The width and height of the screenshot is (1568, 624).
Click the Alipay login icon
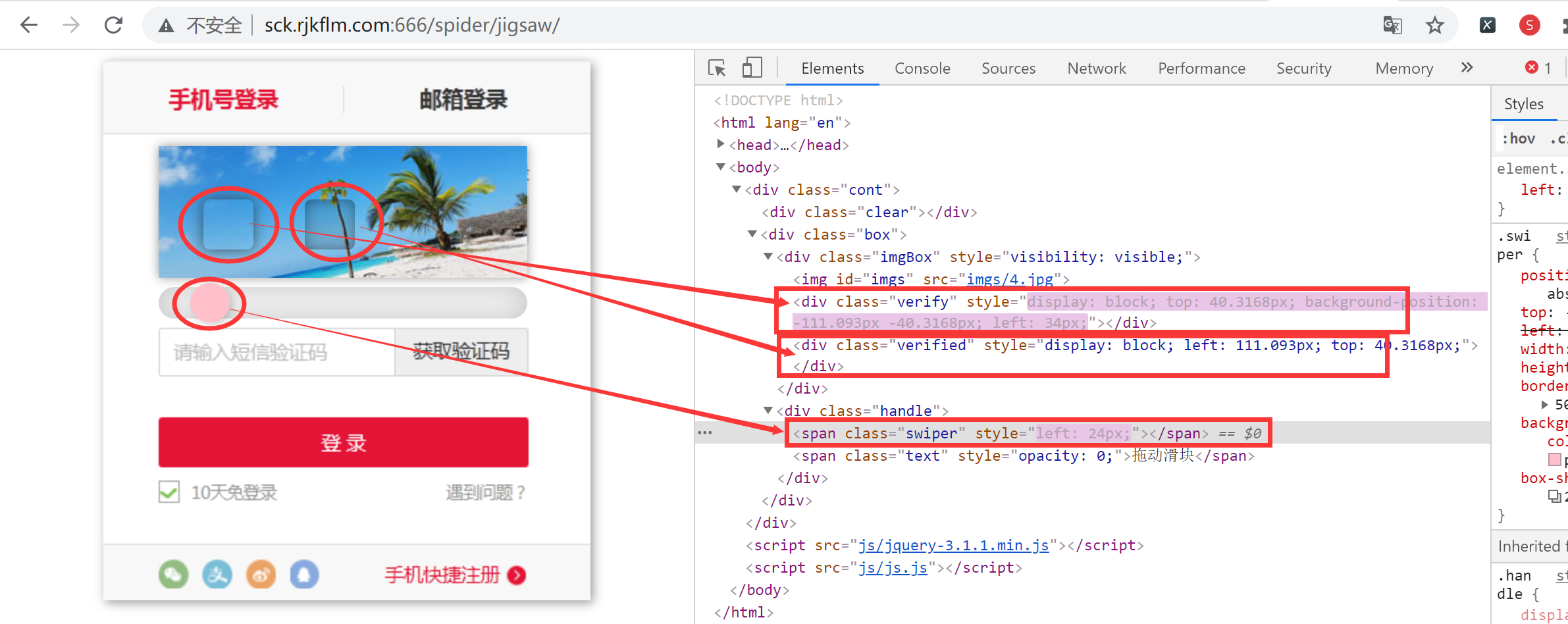pos(217,575)
